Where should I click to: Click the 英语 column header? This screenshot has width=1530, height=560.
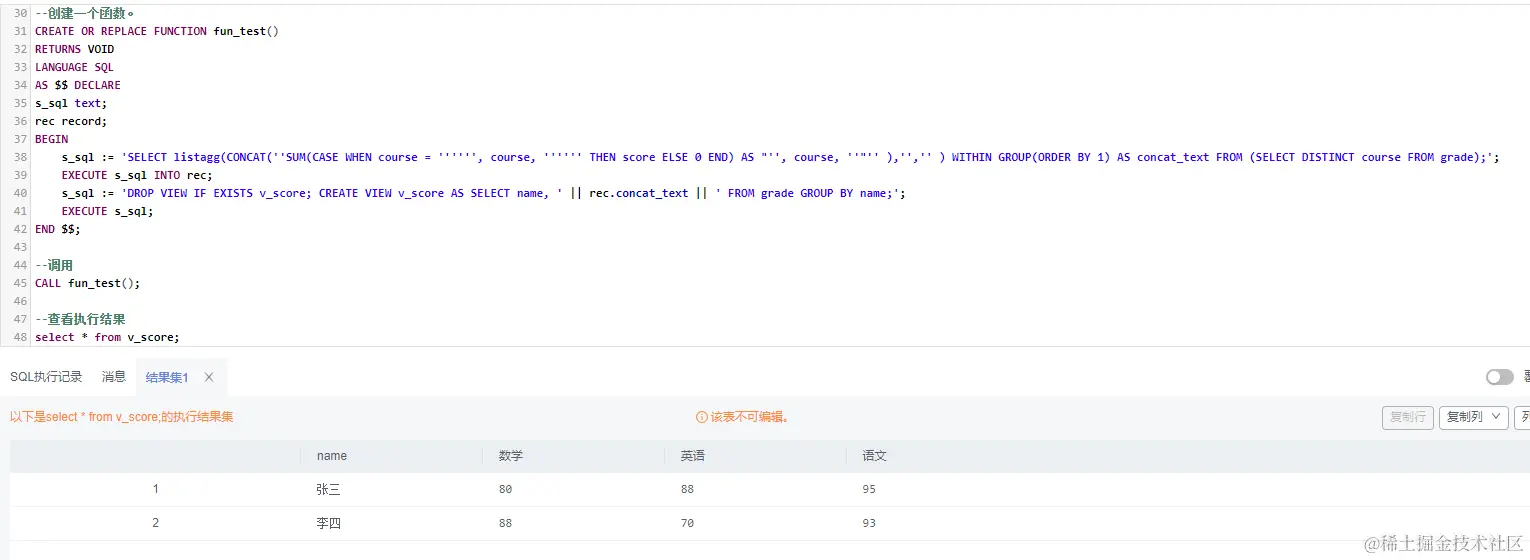click(692, 456)
